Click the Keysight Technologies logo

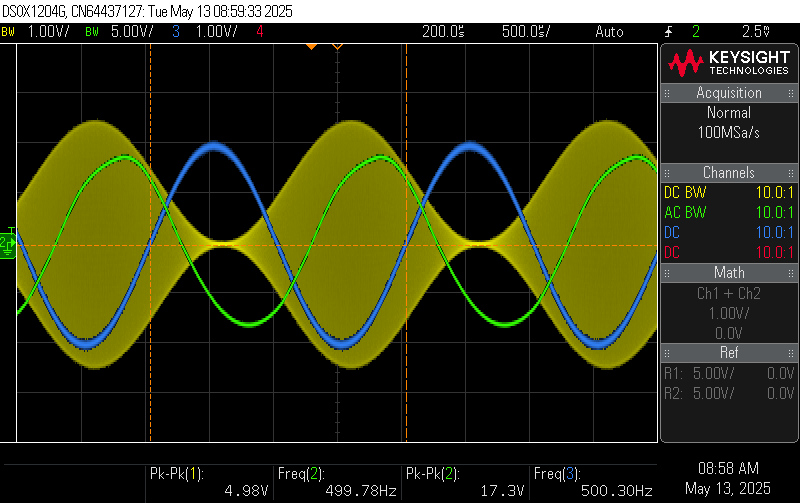coord(729,63)
